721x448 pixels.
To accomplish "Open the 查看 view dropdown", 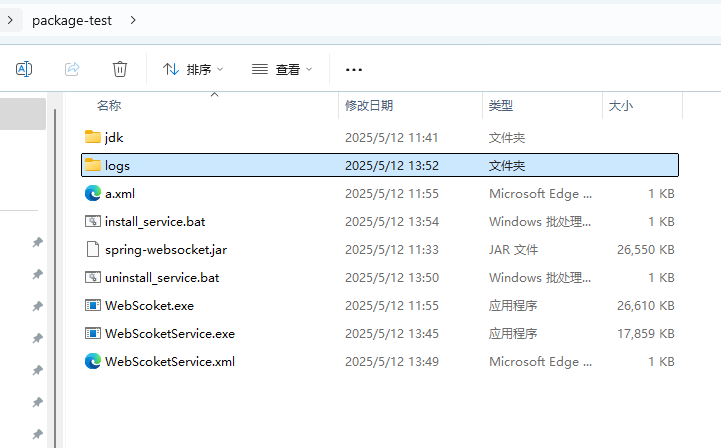I will tap(282, 69).
